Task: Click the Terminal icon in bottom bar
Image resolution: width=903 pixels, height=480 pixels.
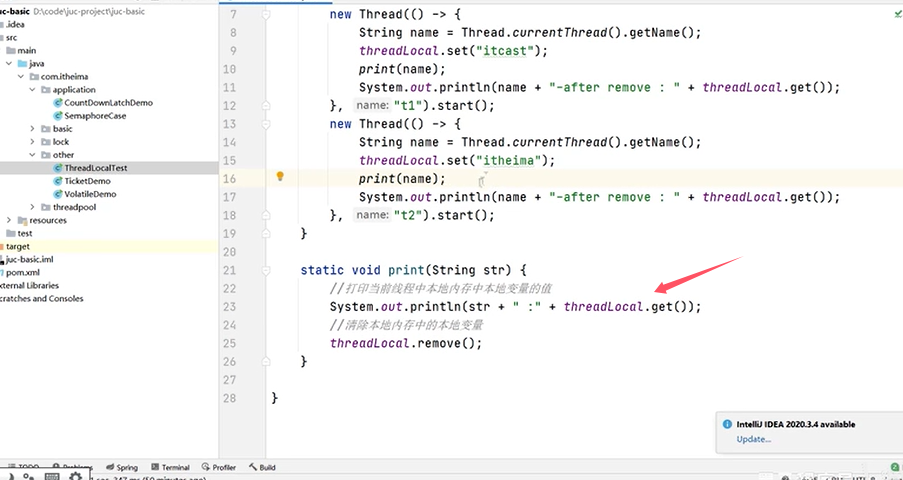Action: [155, 467]
